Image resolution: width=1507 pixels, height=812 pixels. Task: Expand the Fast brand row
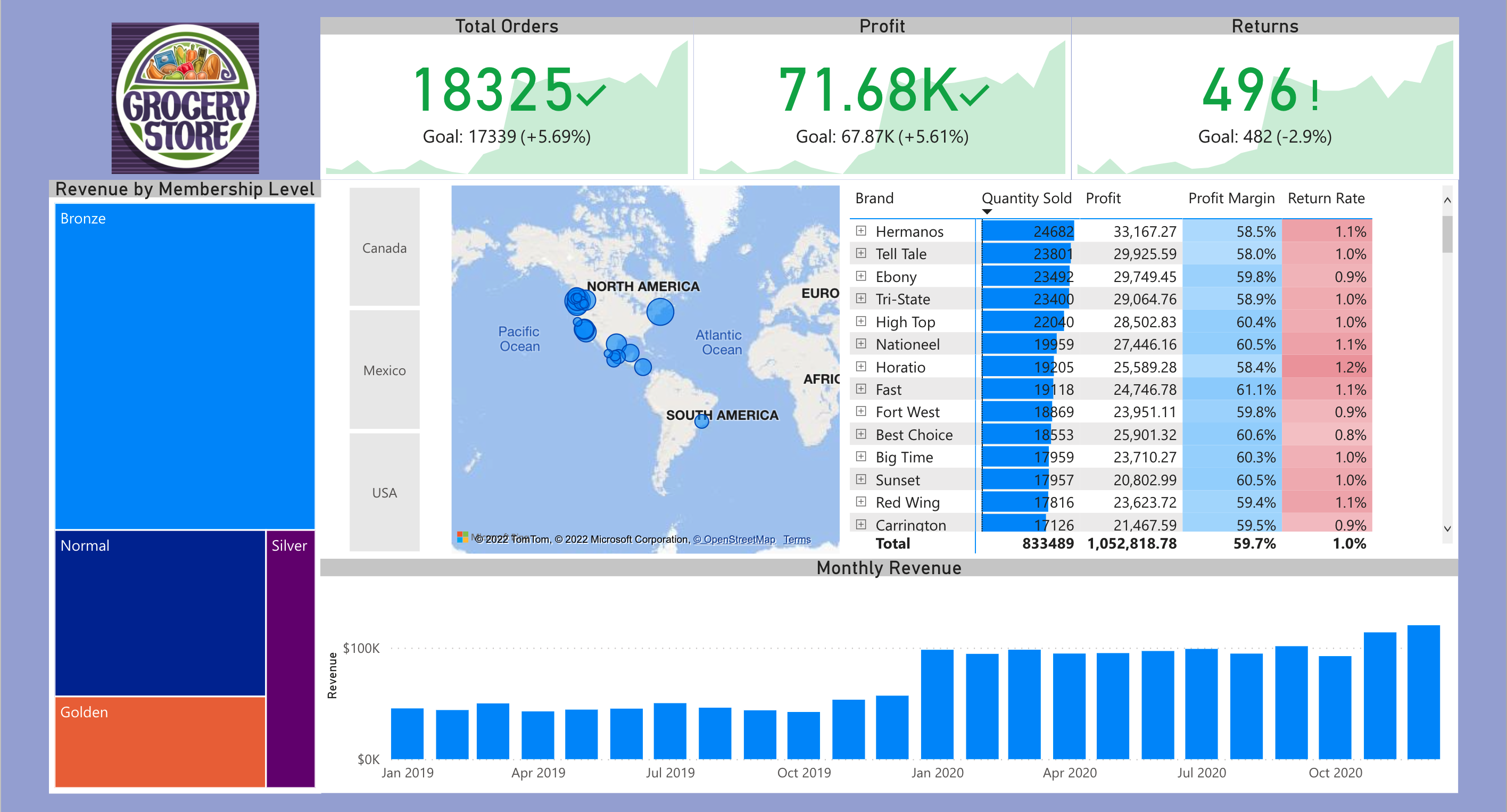coord(860,389)
